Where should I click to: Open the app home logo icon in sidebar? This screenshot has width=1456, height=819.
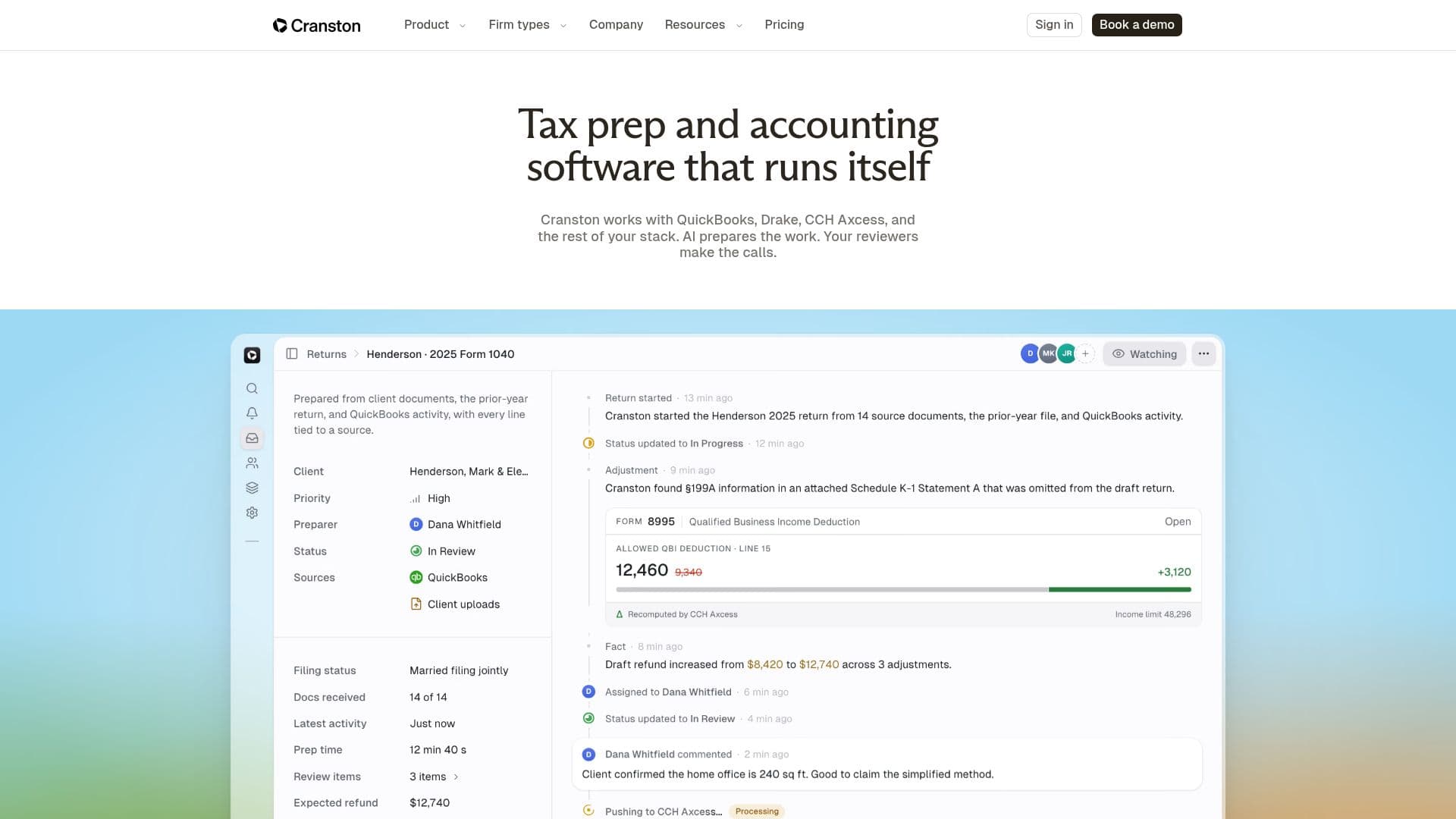coord(252,355)
